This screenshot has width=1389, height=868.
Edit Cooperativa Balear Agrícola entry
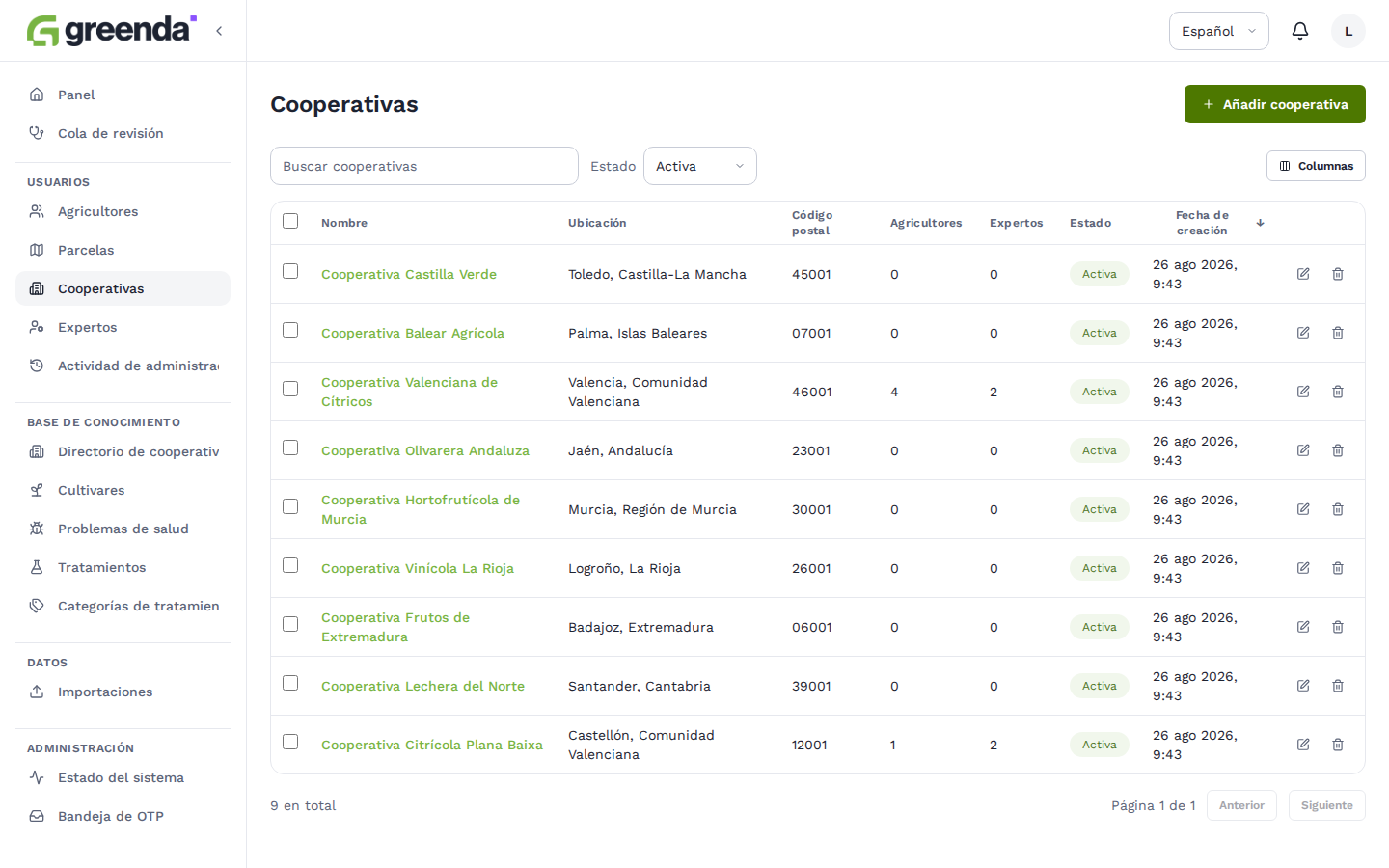1303,333
